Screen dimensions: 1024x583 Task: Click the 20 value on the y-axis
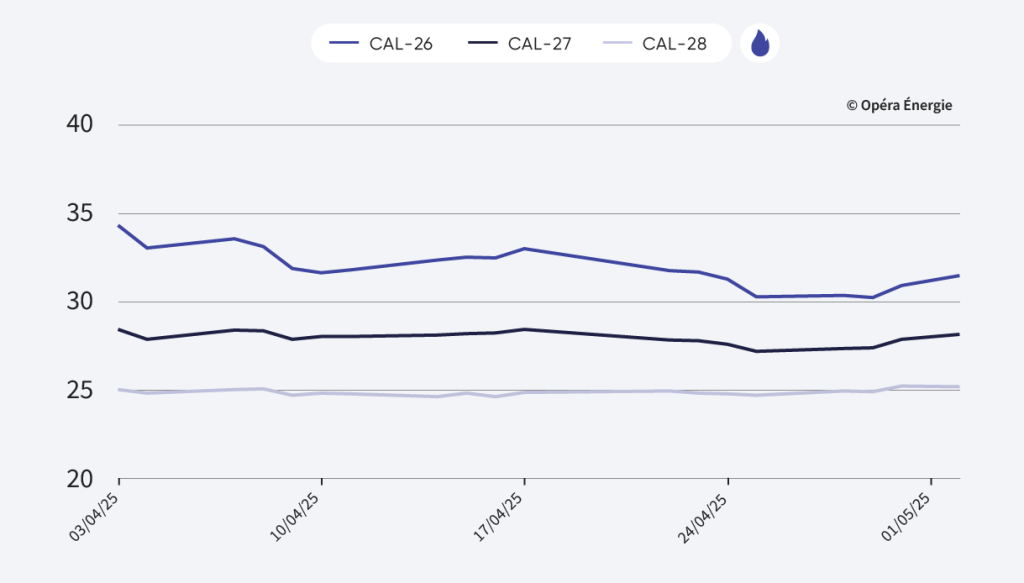[79, 479]
